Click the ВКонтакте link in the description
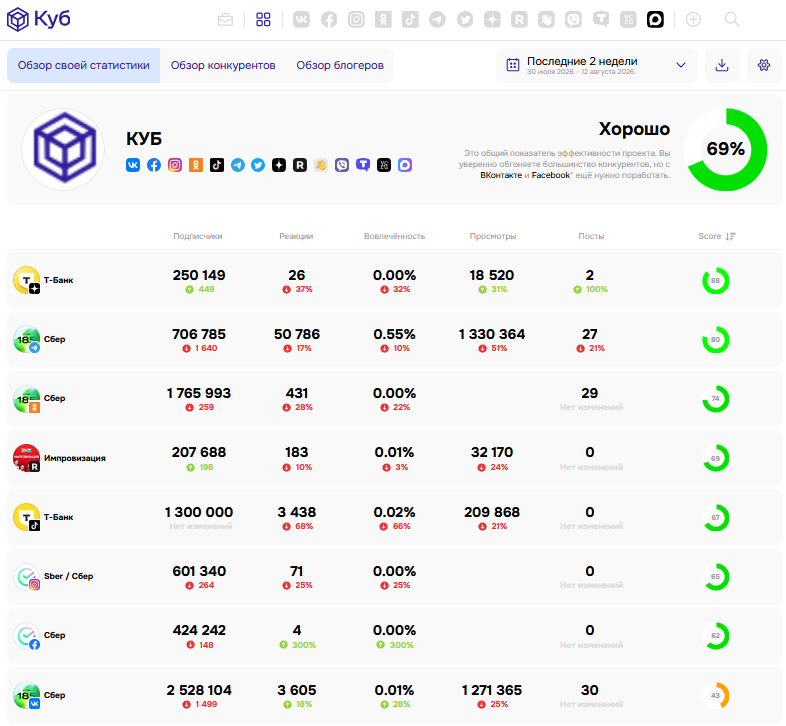 tap(501, 175)
